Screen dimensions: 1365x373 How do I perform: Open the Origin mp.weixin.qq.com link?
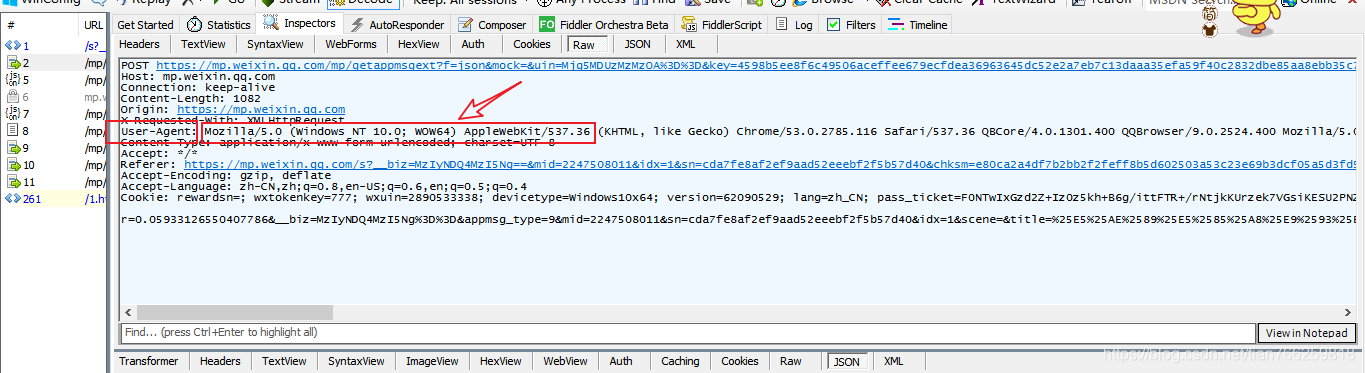(x=261, y=109)
